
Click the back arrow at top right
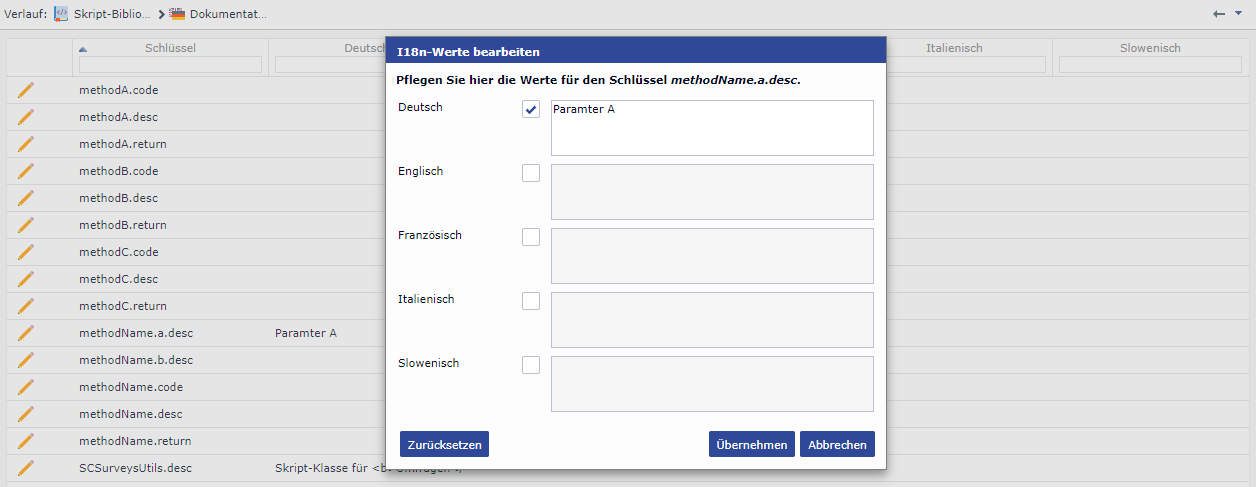tap(1219, 14)
